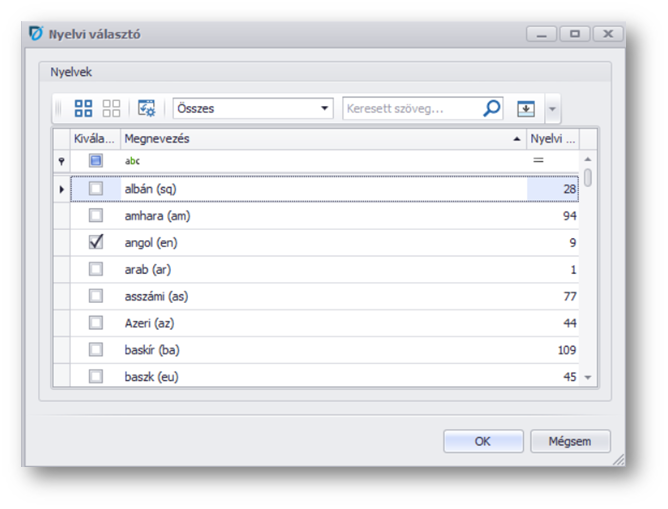Check the albán (sq) checkbox

click(96, 188)
